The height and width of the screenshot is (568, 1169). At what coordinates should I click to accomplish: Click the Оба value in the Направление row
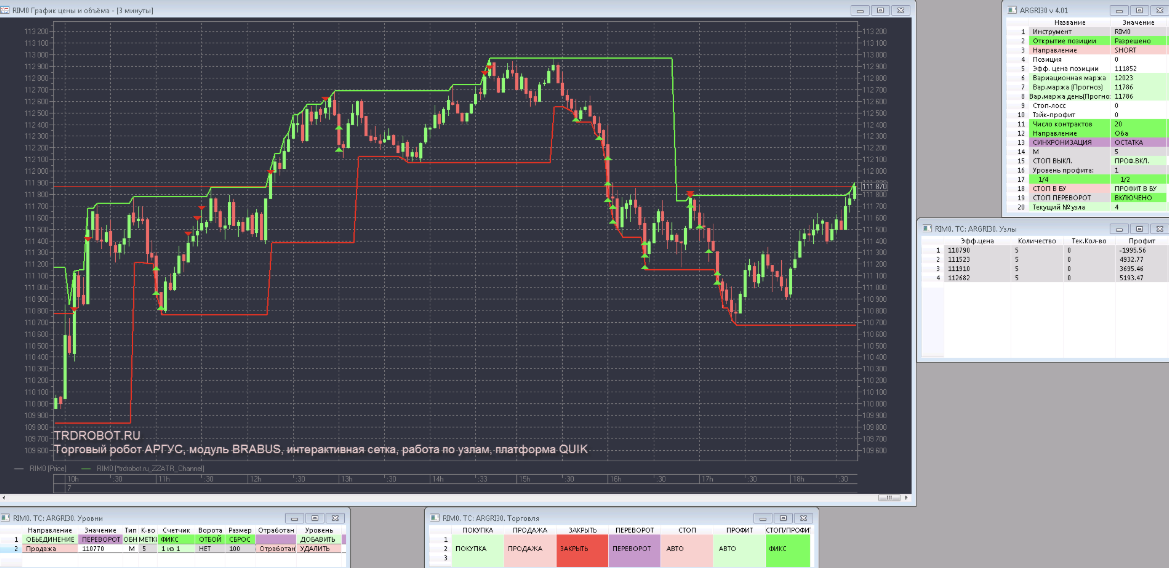1138,133
